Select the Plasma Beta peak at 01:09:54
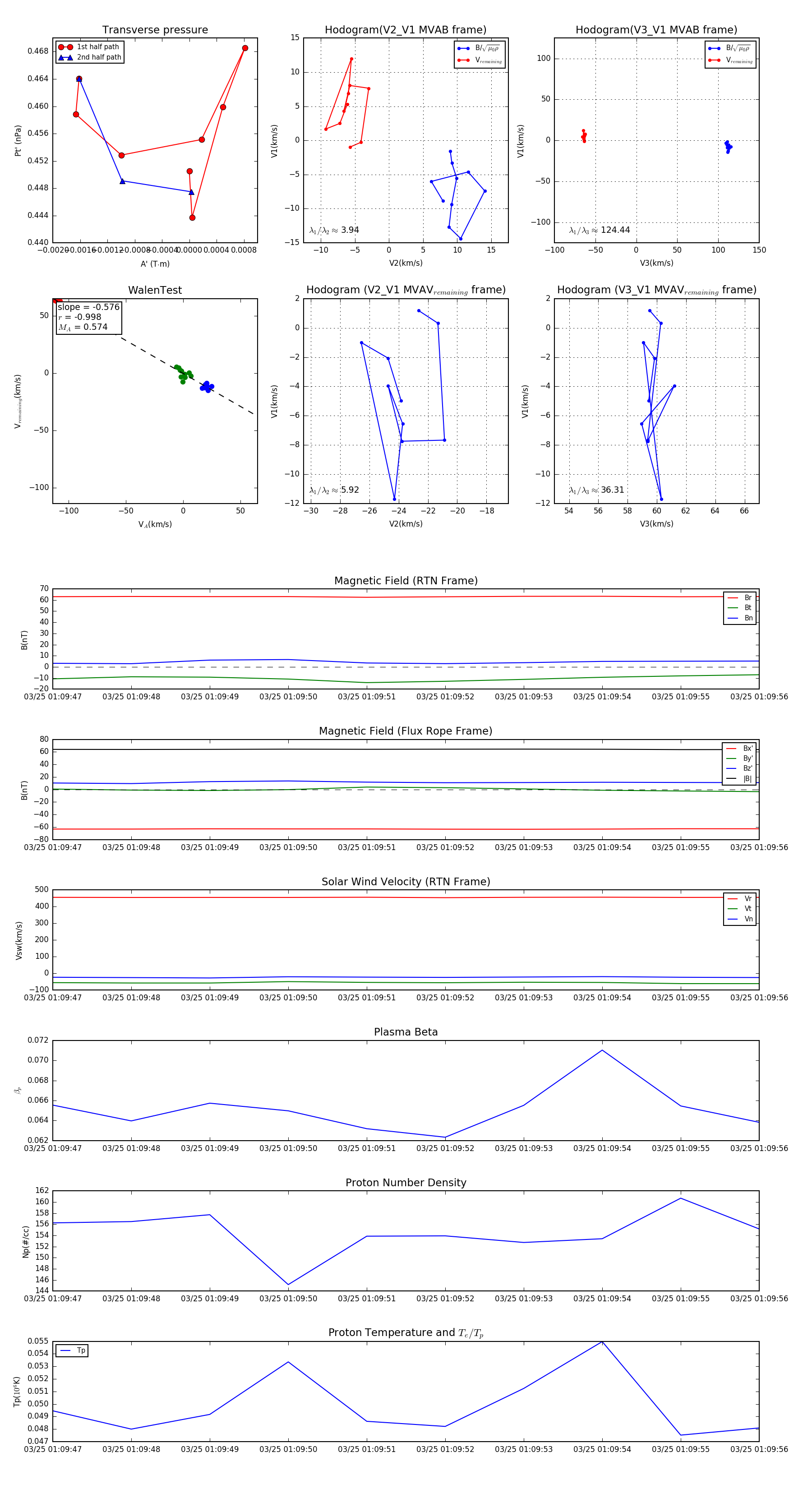This screenshot has width=812, height=1489. tap(602, 1050)
